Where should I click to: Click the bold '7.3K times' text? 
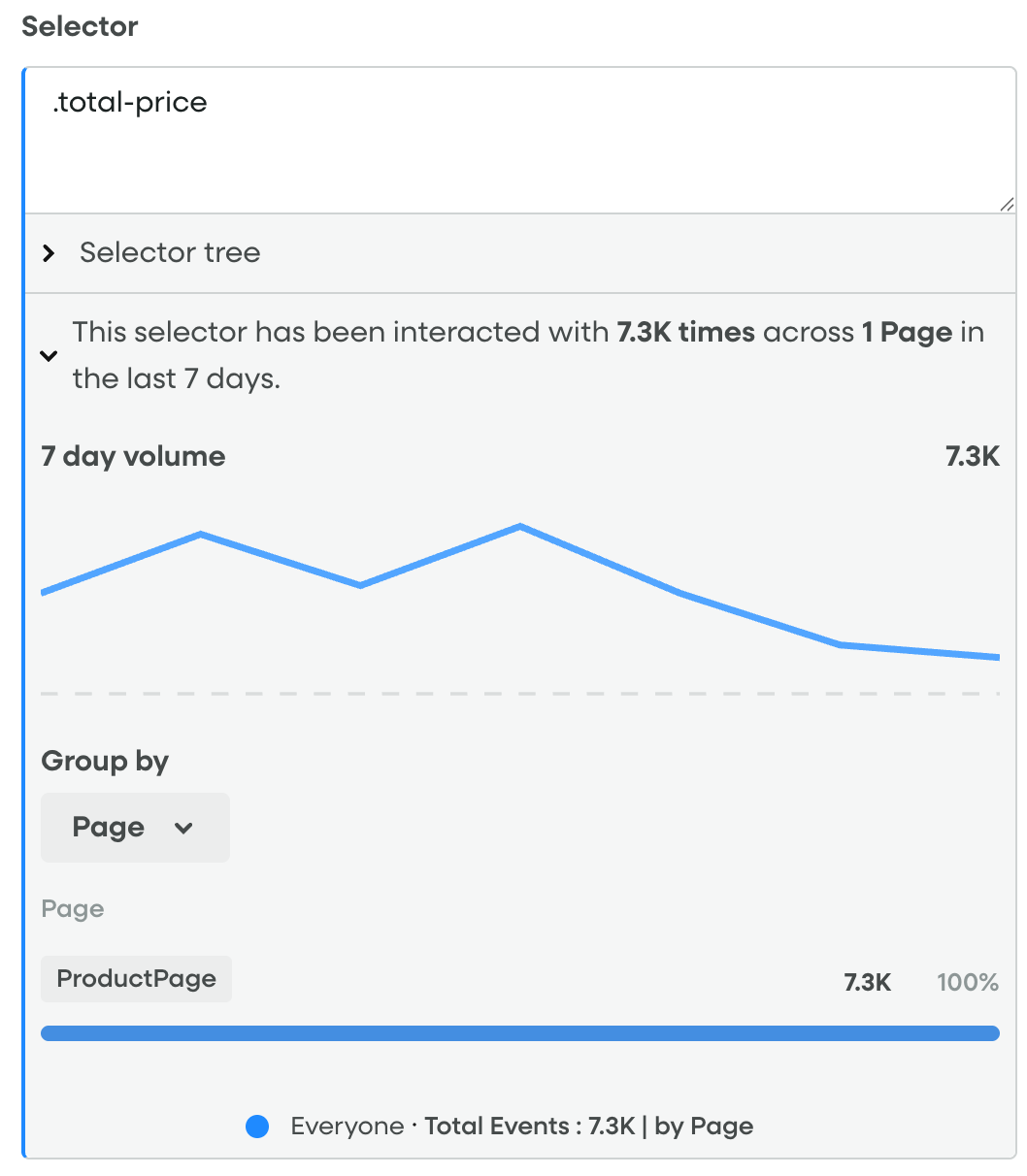click(685, 333)
